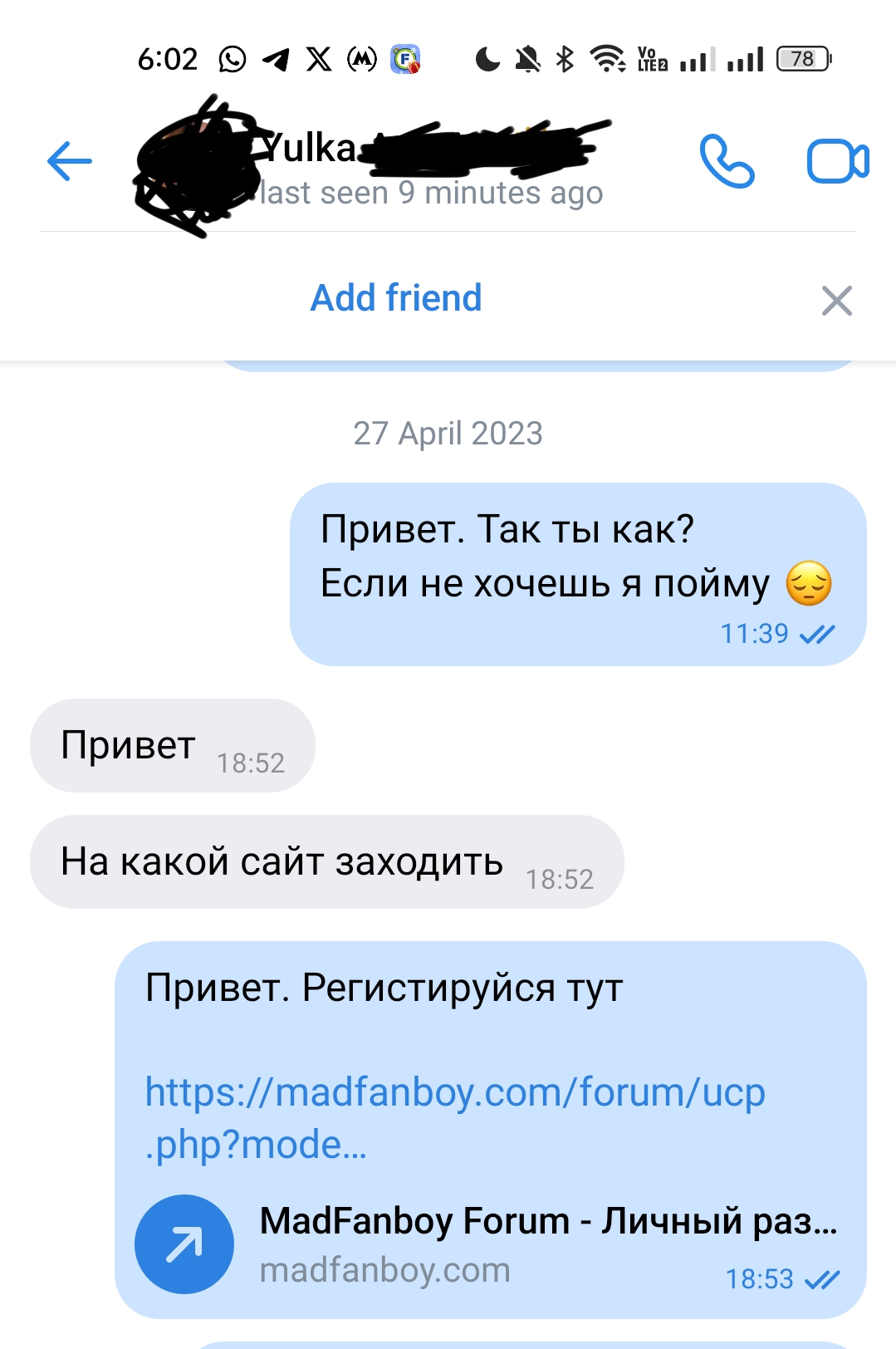Dismiss the Add friend banner
896x1349 pixels.
click(837, 301)
